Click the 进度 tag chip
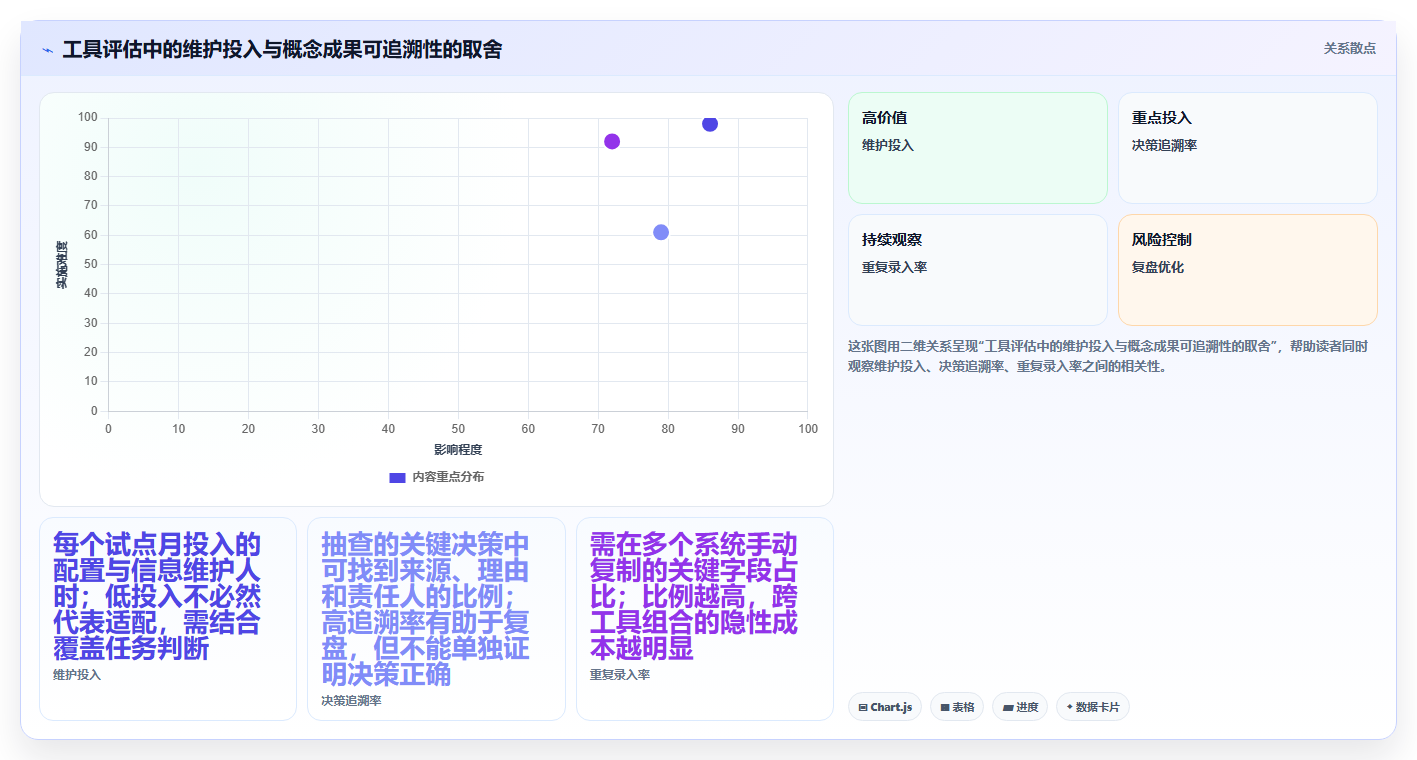 1020,707
